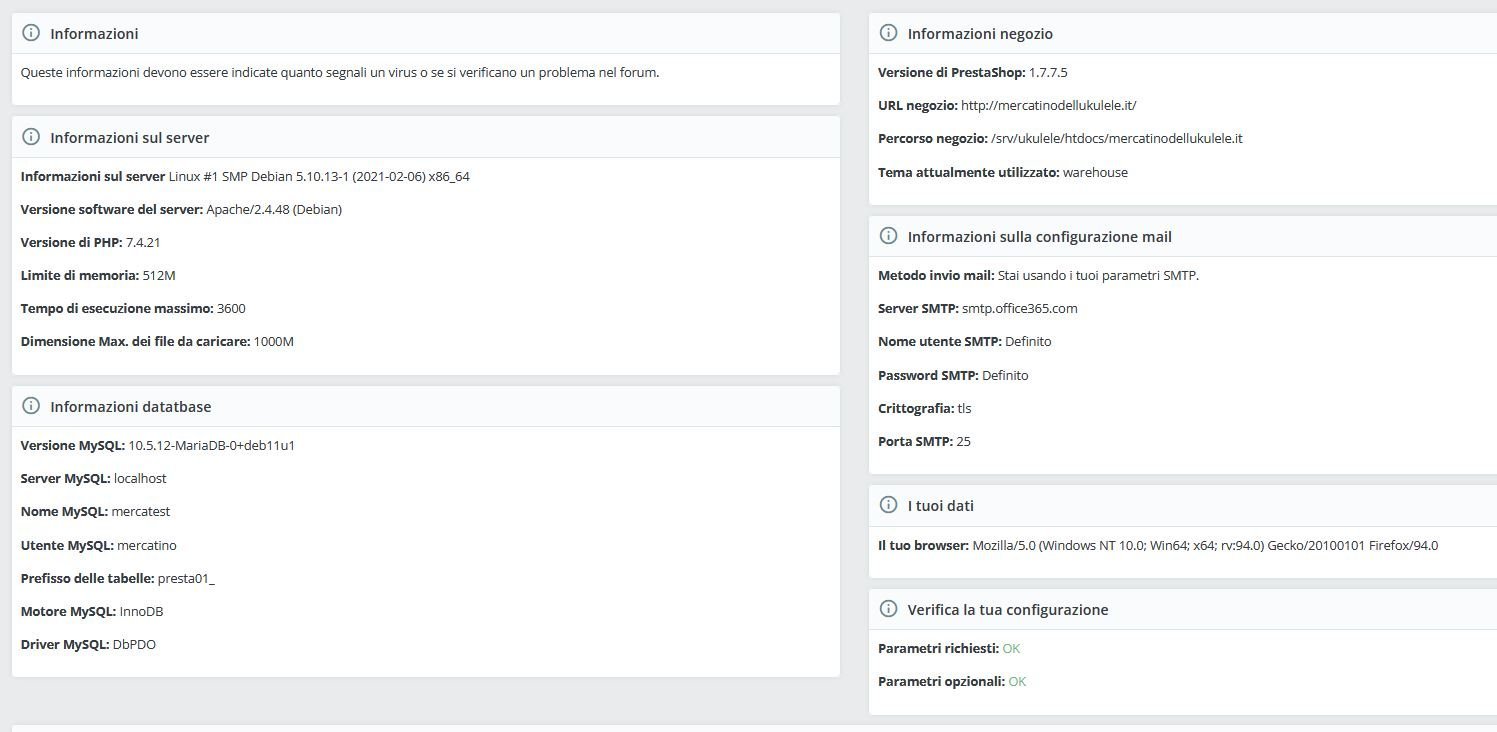
Task: Click info icon for Informazioni sulla configurazione mail
Action: click(x=888, y=236)
